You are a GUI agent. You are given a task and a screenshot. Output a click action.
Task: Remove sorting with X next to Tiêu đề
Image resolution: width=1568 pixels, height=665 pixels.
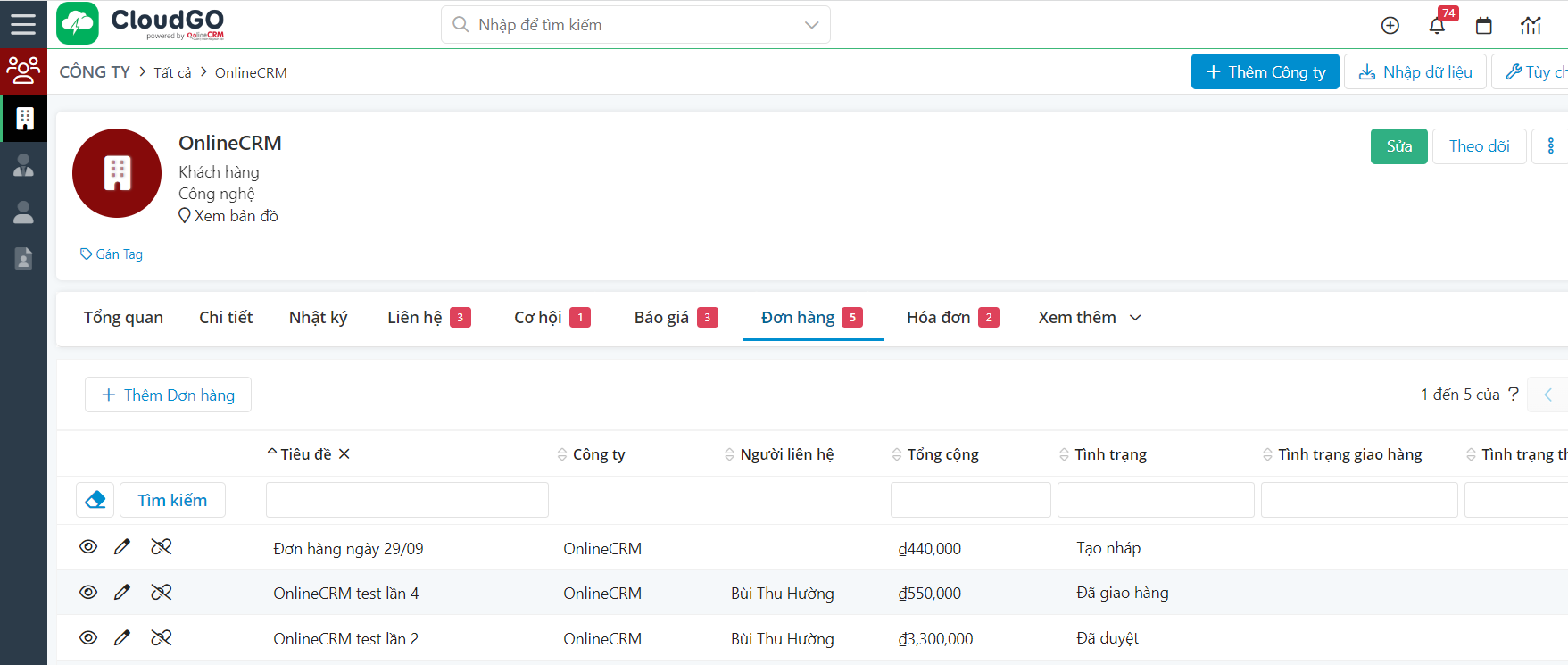344,454
